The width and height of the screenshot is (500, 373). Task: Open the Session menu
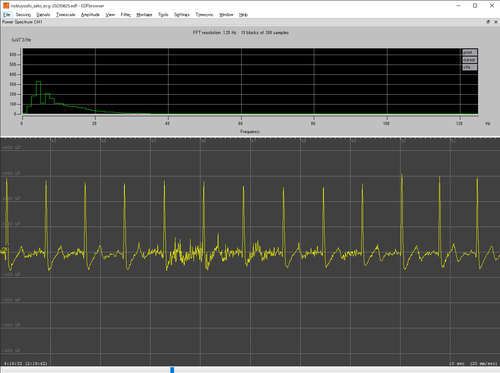click(x=23, y=15)
